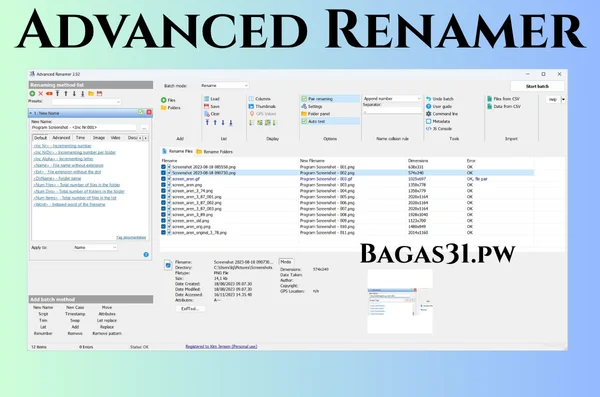Screen dimensions: 600x397
Task: Uncheck screen_aren_3_89.png checkbox
Action: coord(164,215)
